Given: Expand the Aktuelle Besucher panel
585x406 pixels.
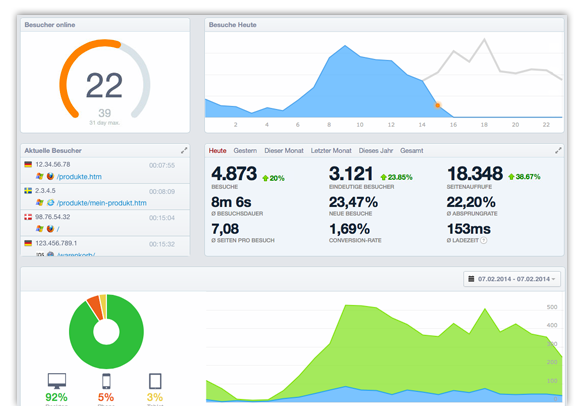Looking at the screenshot, I should point(184,150).
